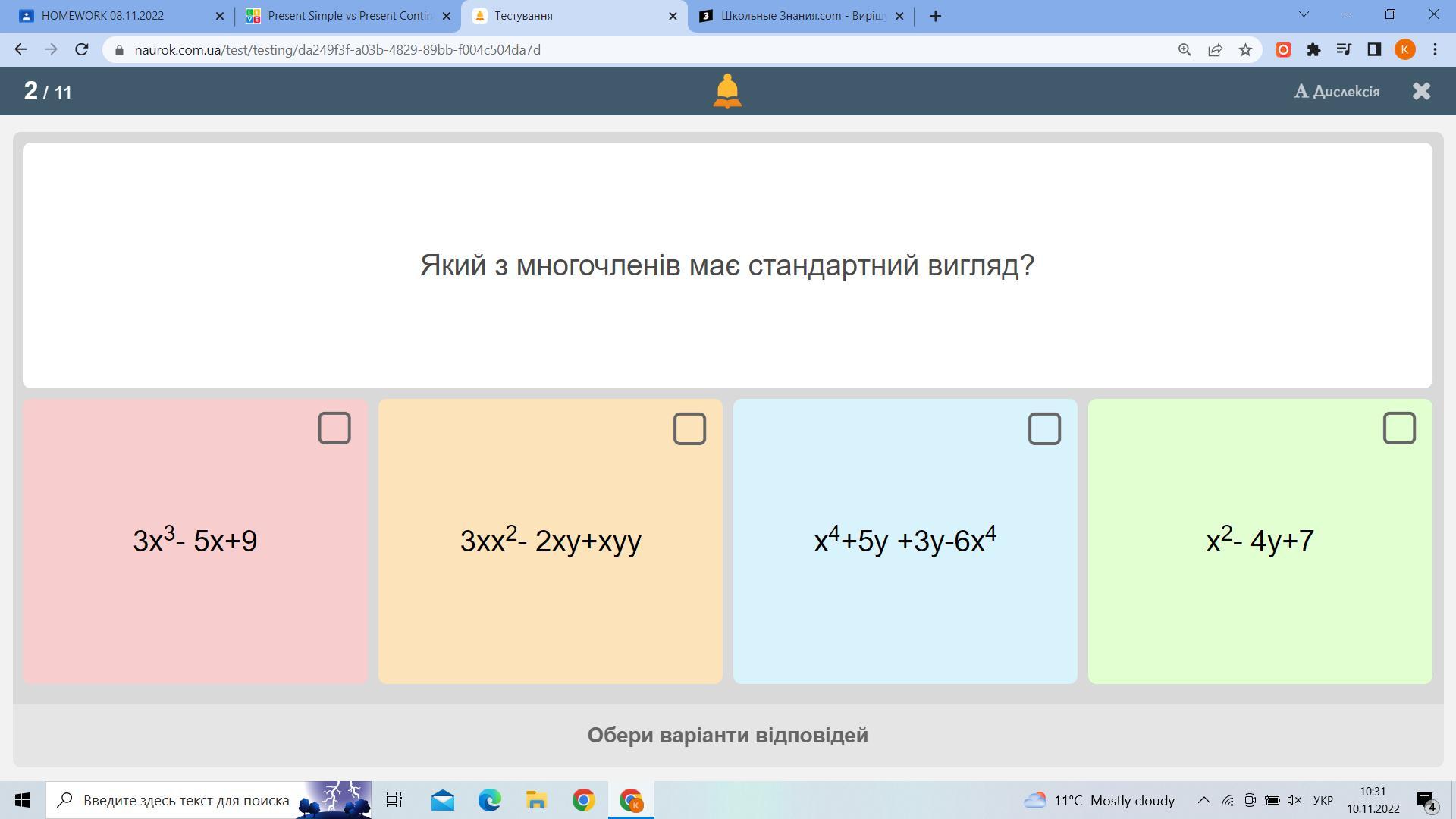Close the test with the X icon

1421,91
